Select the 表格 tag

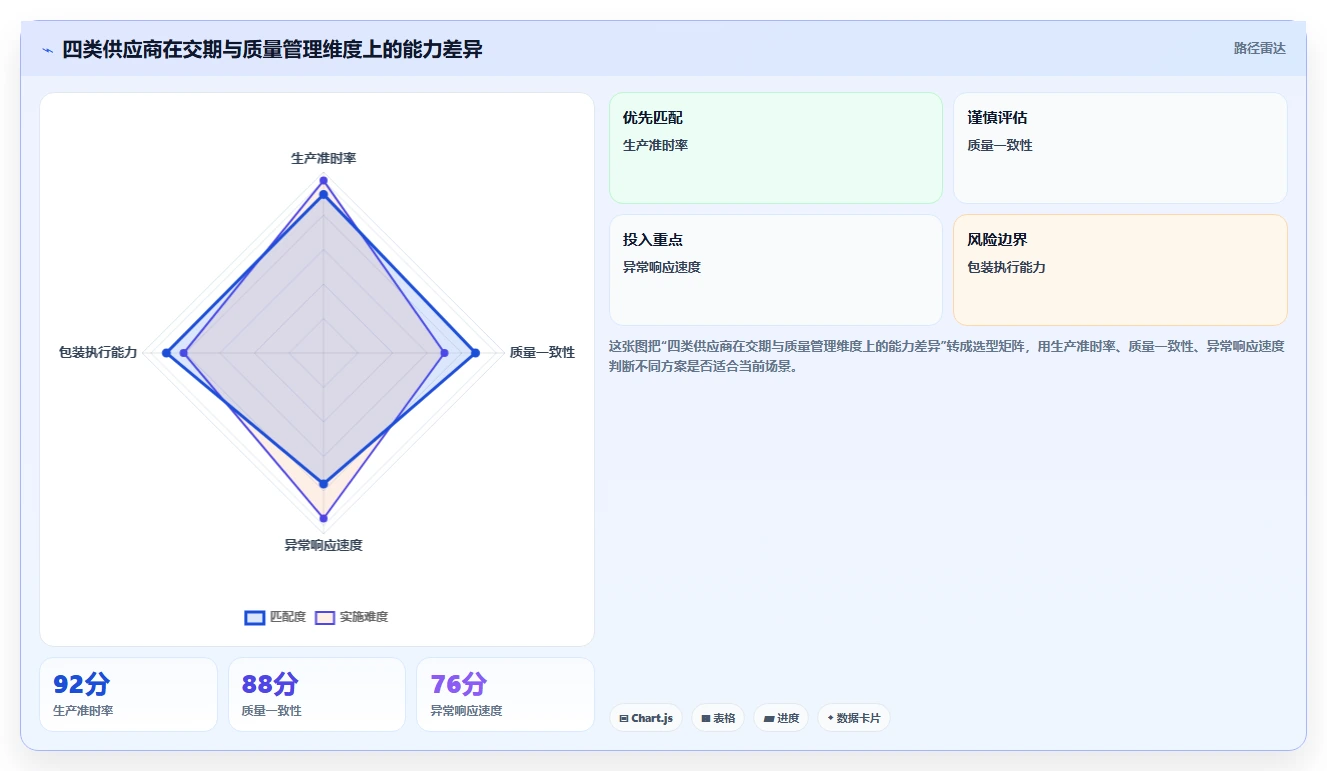[718, 718]
